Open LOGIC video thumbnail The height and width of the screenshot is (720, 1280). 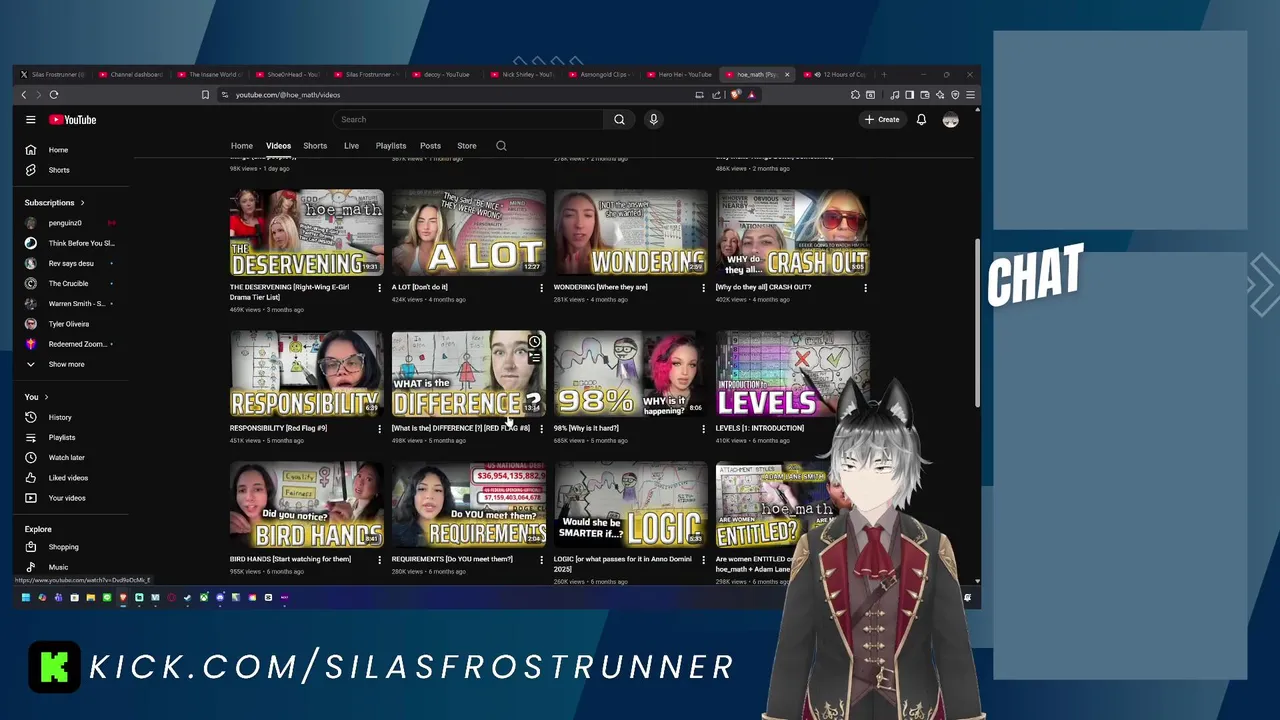pos(631,504)
